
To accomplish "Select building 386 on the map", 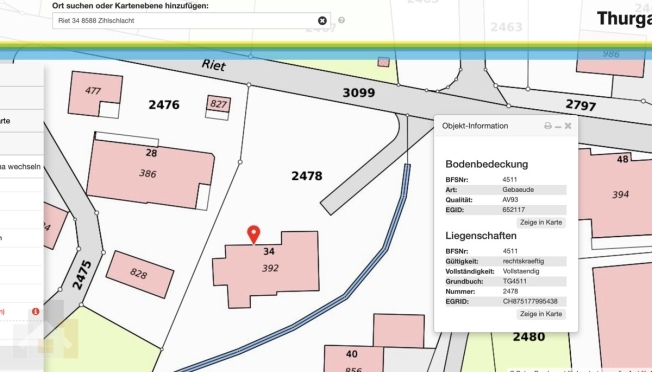I will [x=148, y=173].
